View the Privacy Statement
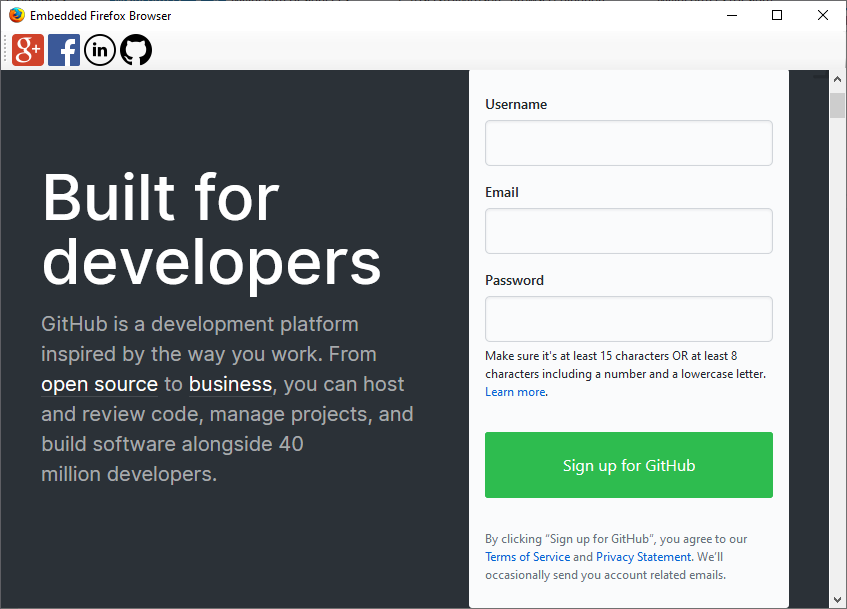847x609 pixels. point(643,556)
